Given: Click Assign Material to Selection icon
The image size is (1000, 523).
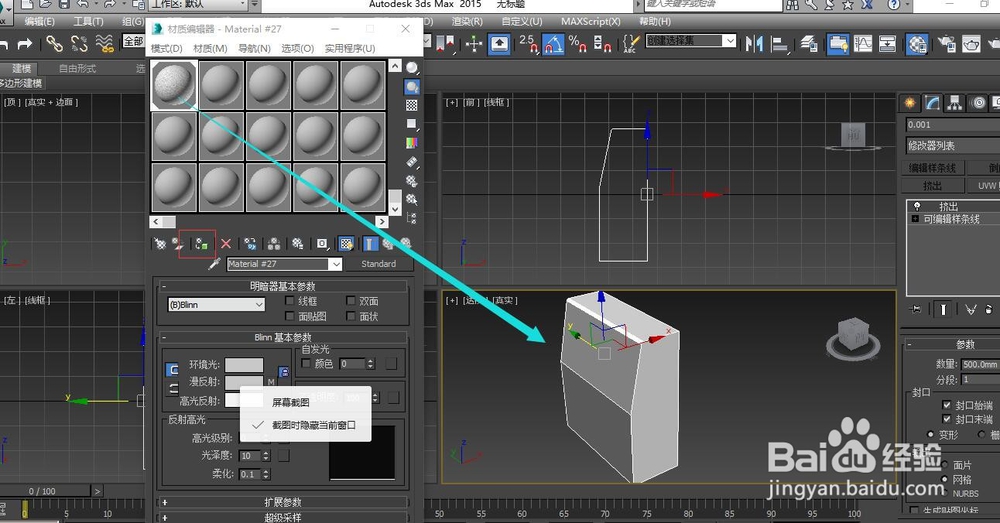Looking at the screenshot, I should (x=202, y=244).
